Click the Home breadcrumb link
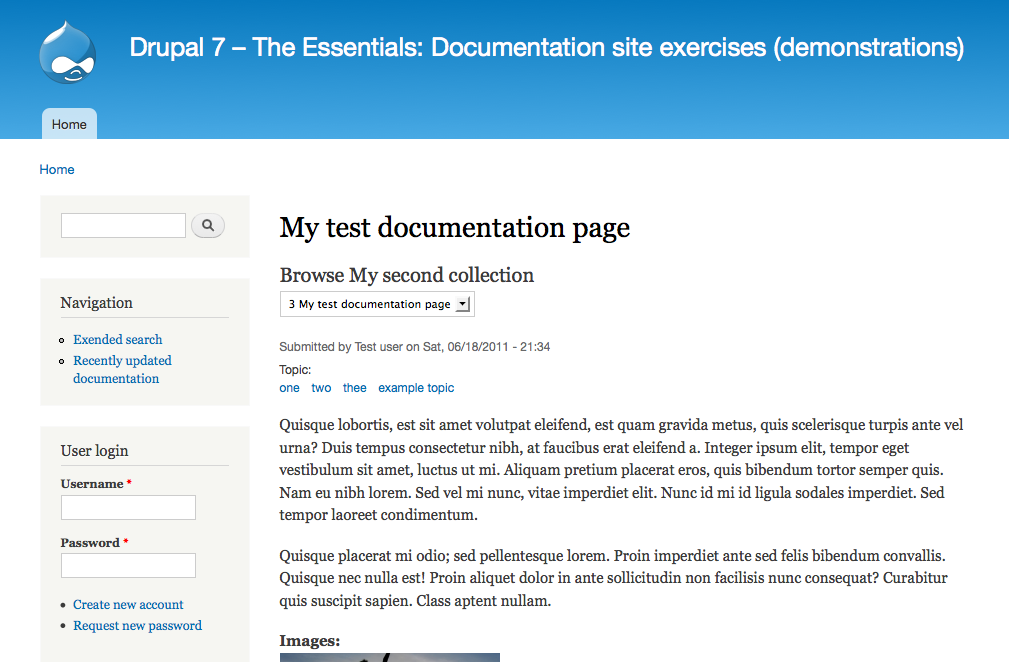The image size is (1009, 662). [x=57, y=170]
